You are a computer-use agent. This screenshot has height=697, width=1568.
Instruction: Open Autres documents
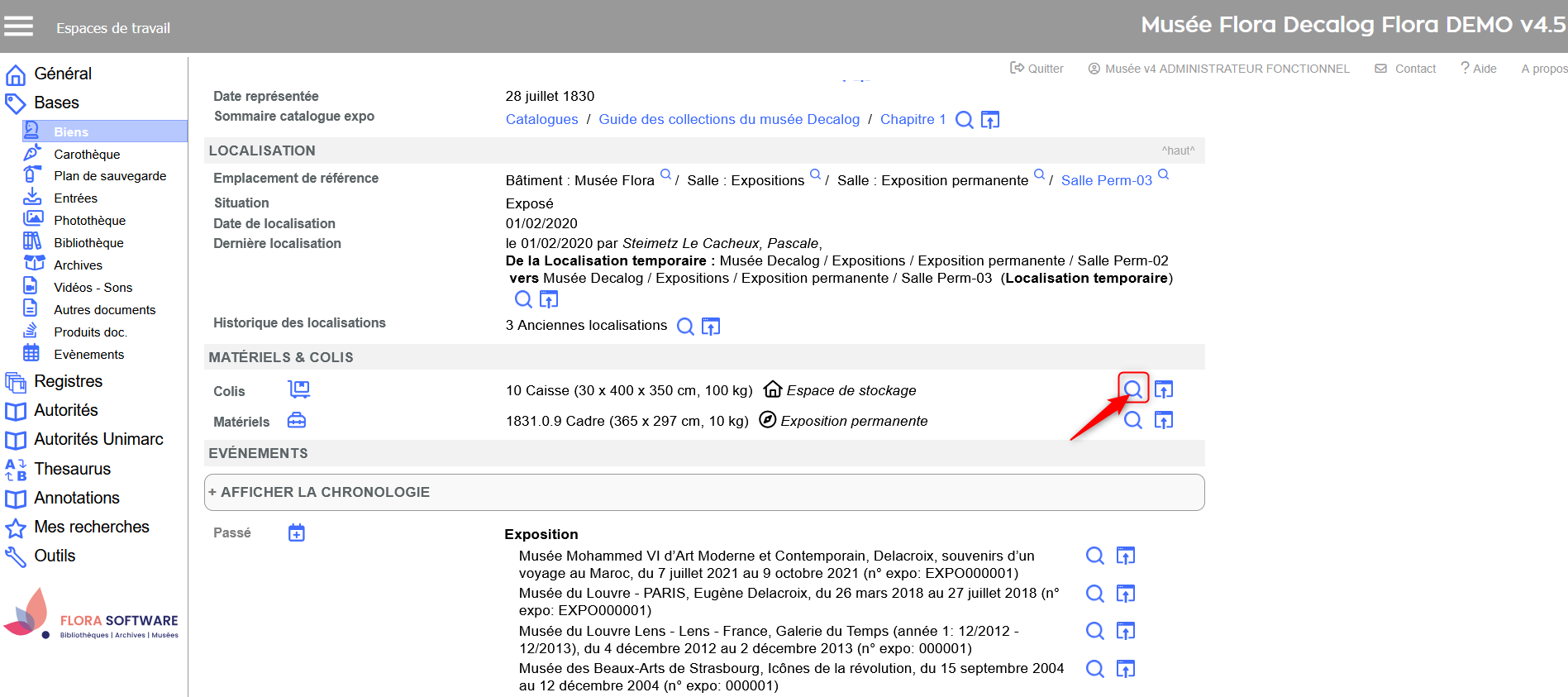click(104, 310)
